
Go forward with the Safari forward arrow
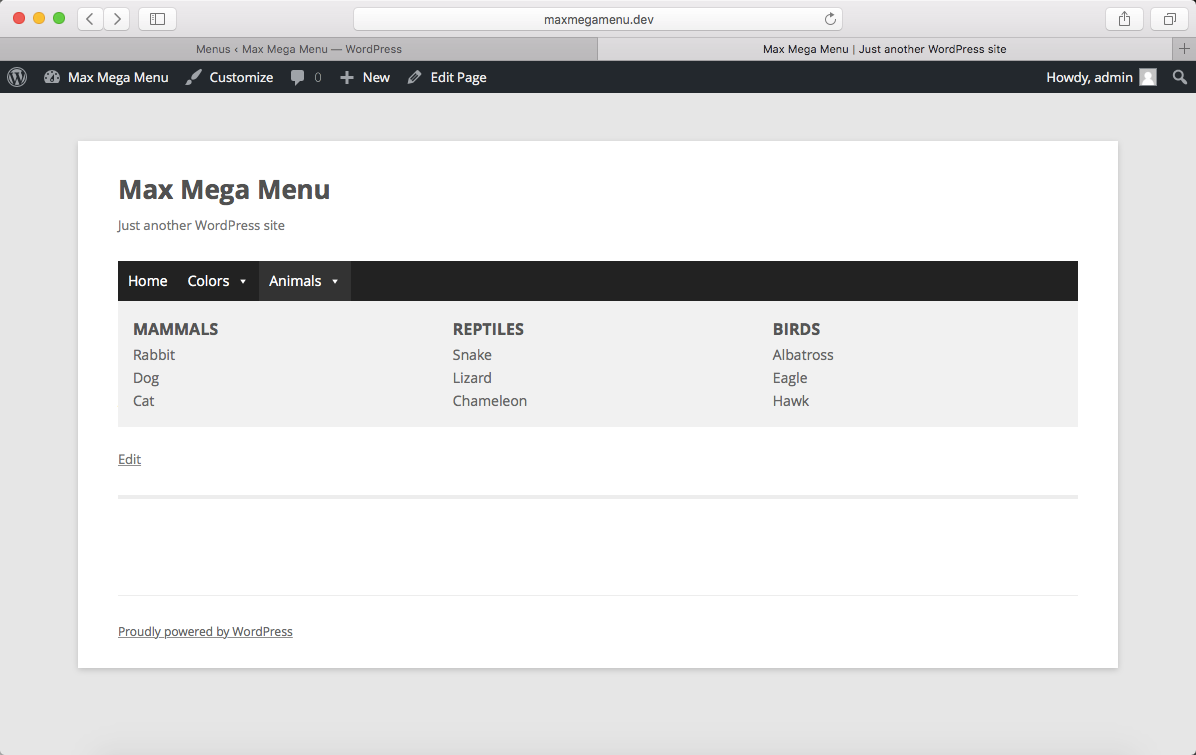(117, 19)
